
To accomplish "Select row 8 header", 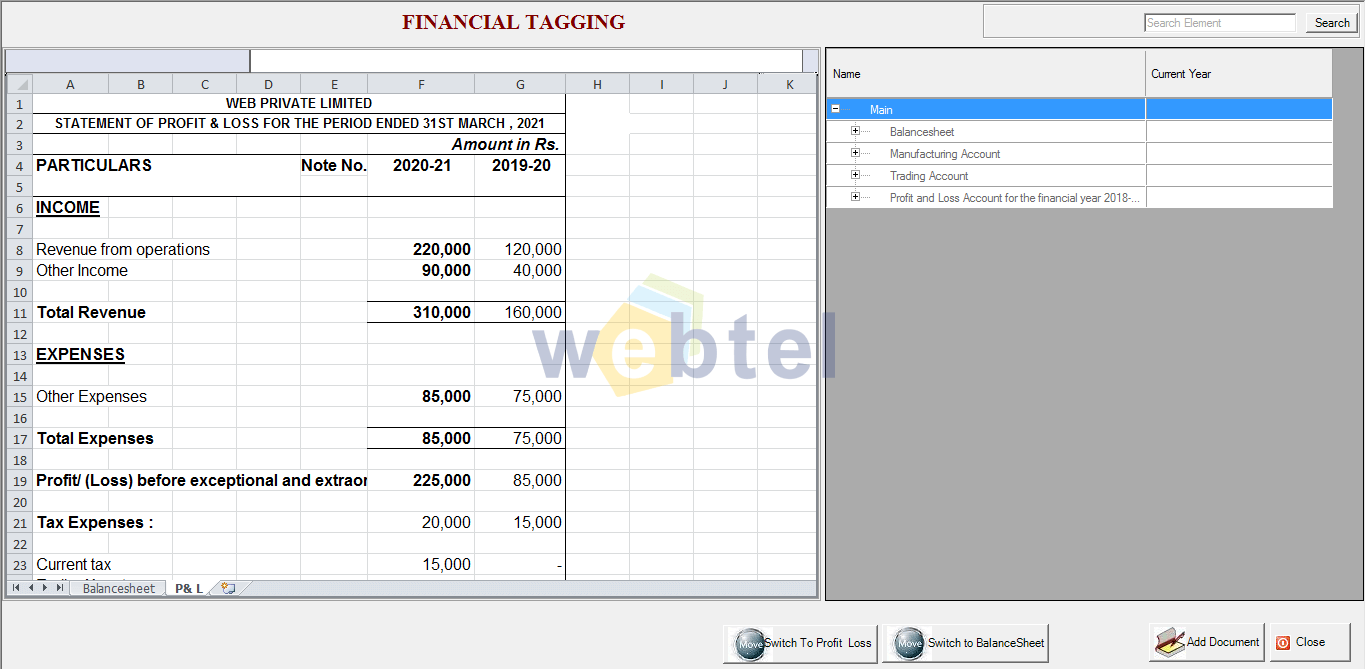I will 19,249.
